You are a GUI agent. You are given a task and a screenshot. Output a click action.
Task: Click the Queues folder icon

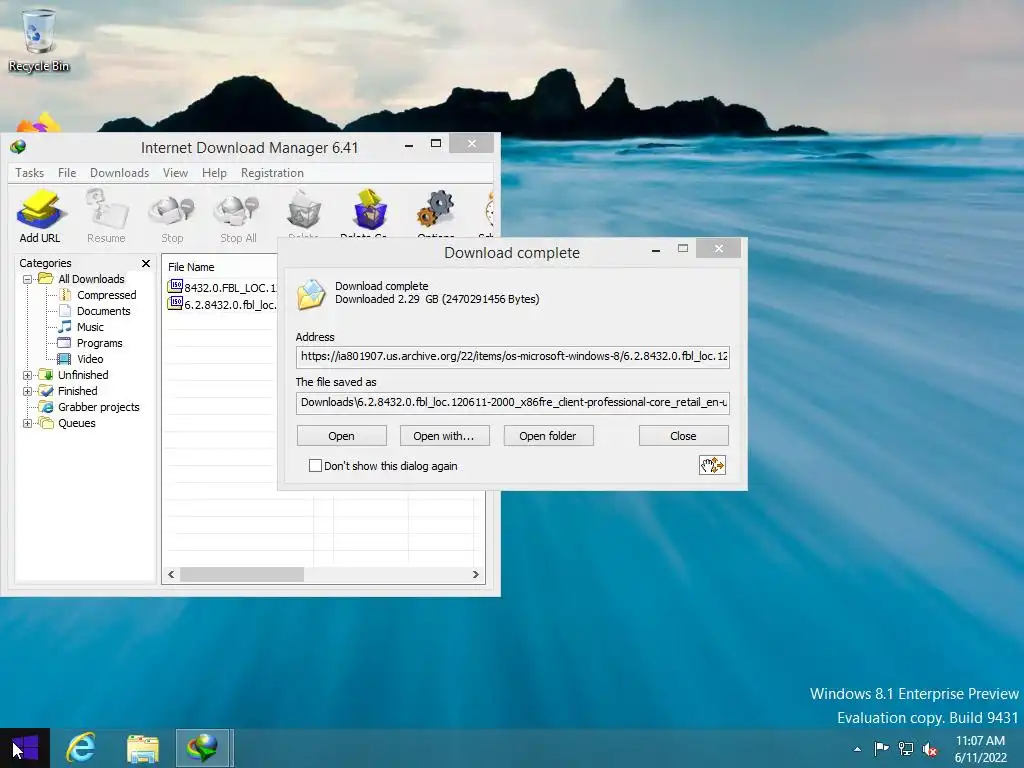click(x=46, y=423)
